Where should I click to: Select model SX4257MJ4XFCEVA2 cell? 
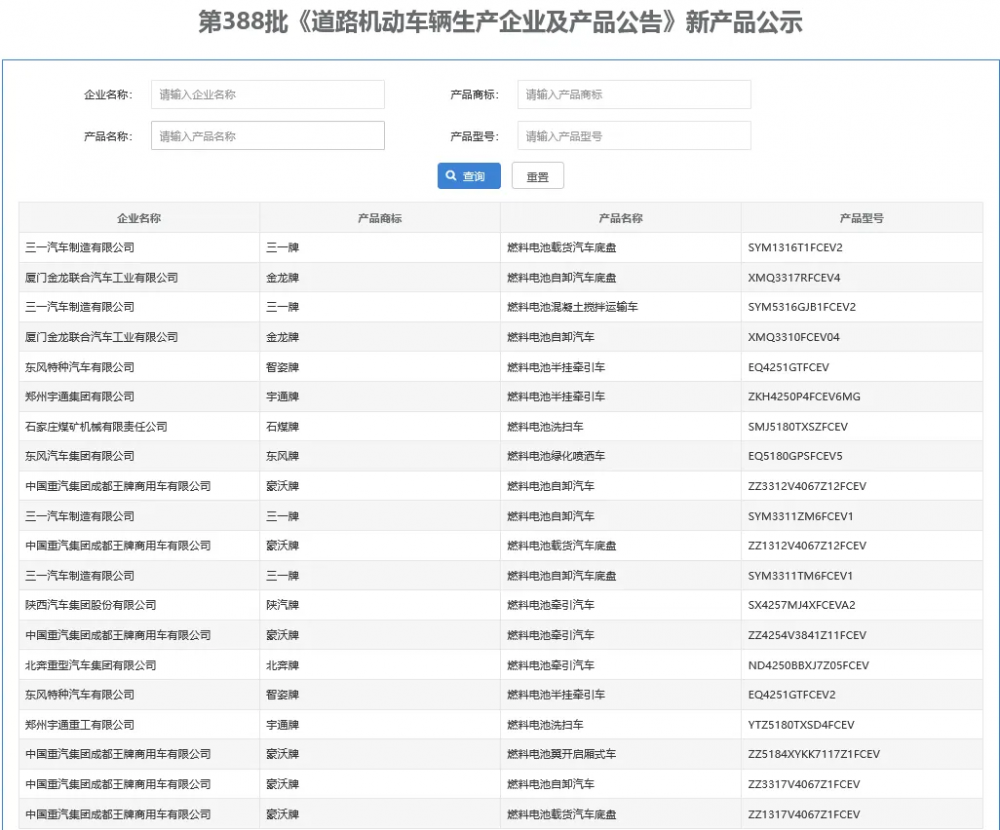click(862, 605)
